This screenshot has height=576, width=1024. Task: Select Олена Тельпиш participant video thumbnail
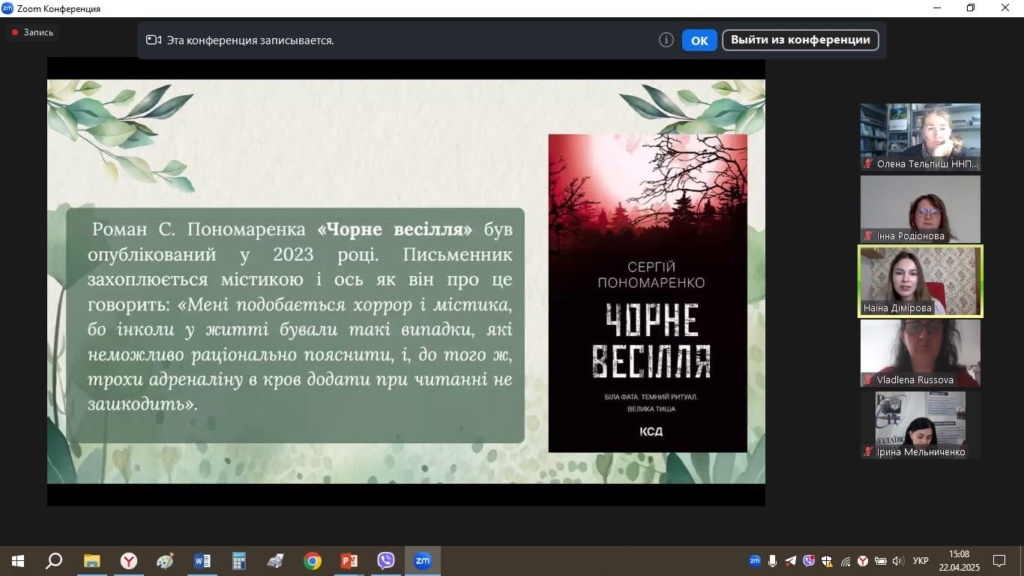(920, 136)
